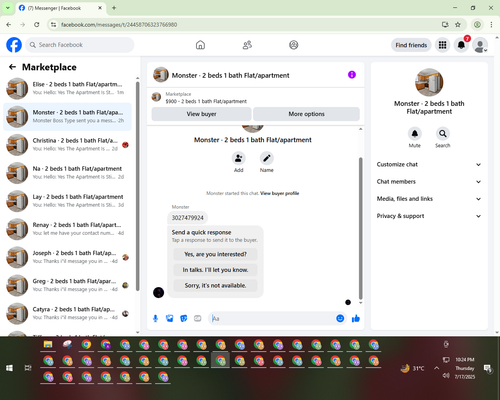This screenshot has height=400, width=500.
Task: Click the Find friends button
Action: coord(411,45)
